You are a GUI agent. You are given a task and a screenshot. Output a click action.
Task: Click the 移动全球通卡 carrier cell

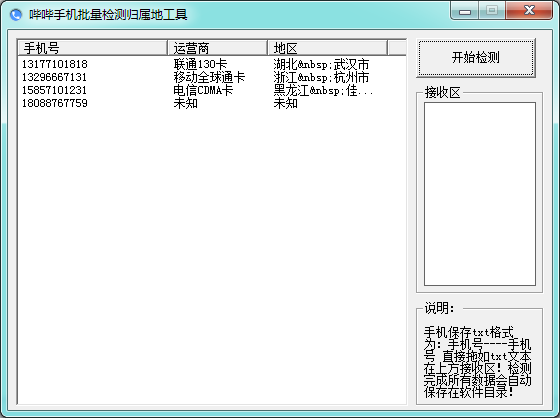209,77
